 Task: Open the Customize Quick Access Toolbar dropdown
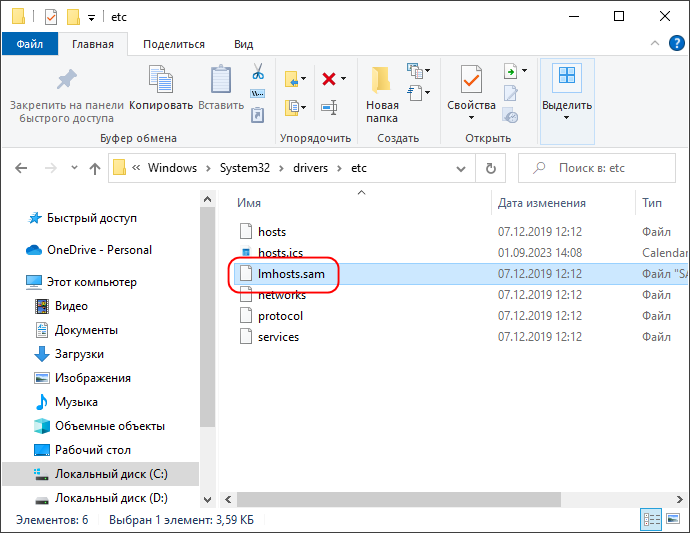tap(91, 18)
